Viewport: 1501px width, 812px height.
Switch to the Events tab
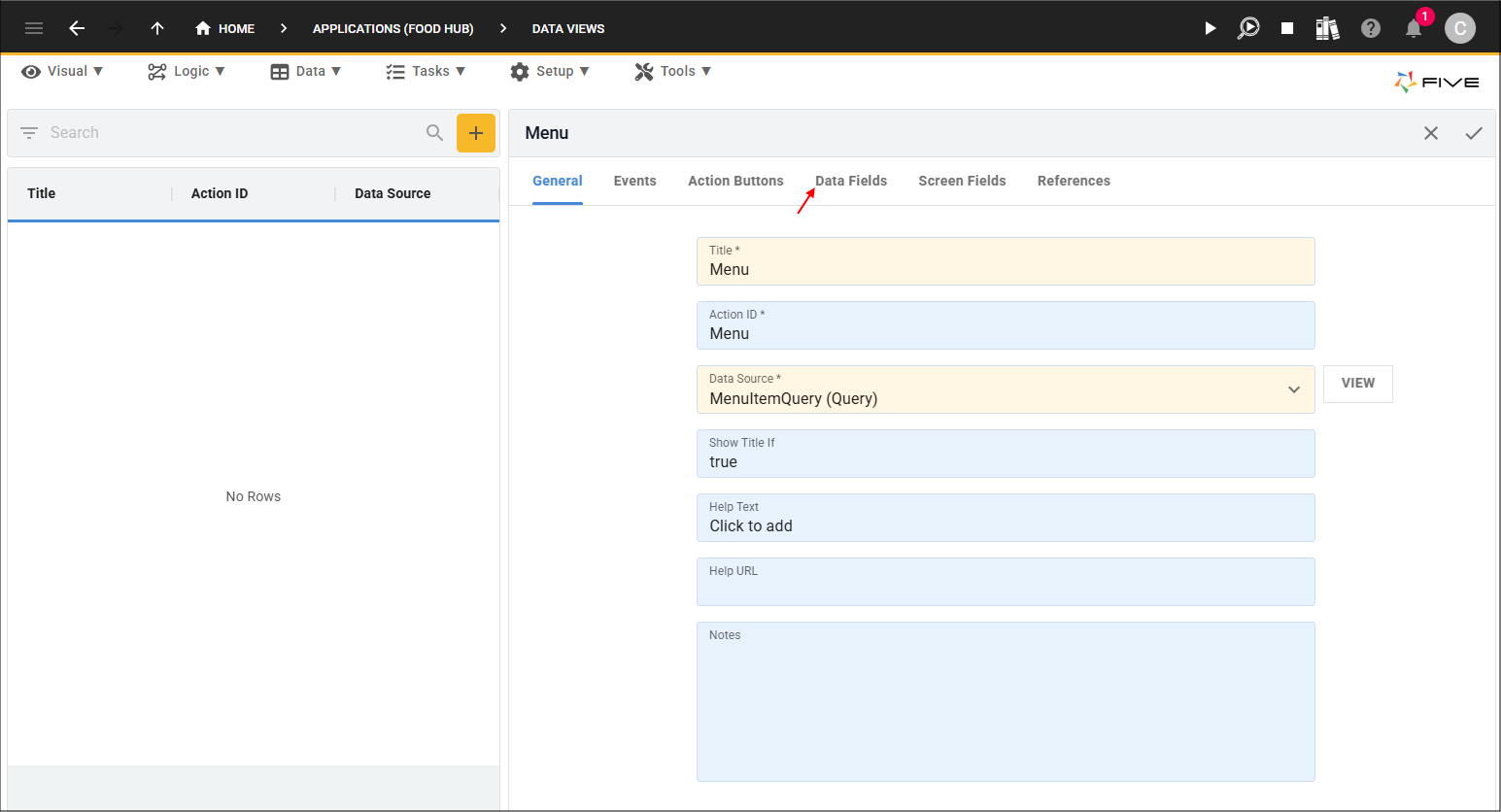(635, 181)
